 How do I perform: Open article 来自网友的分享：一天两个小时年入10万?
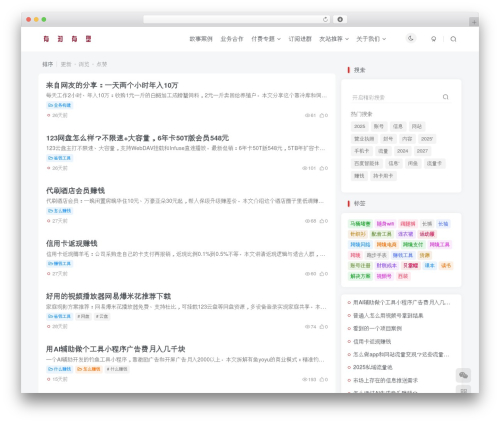[x=112, y=85]
